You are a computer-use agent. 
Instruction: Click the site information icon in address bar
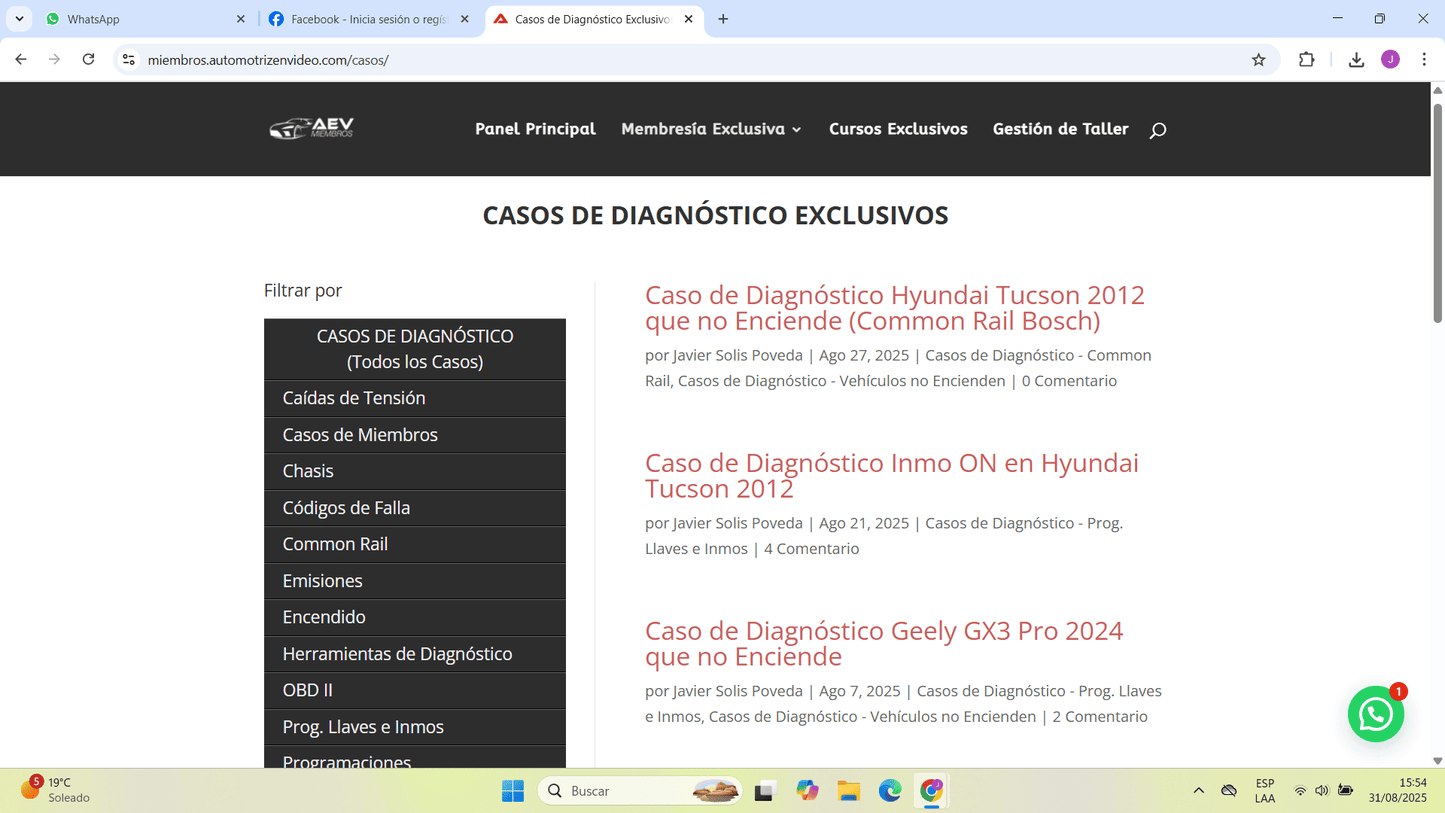(129, 60)
